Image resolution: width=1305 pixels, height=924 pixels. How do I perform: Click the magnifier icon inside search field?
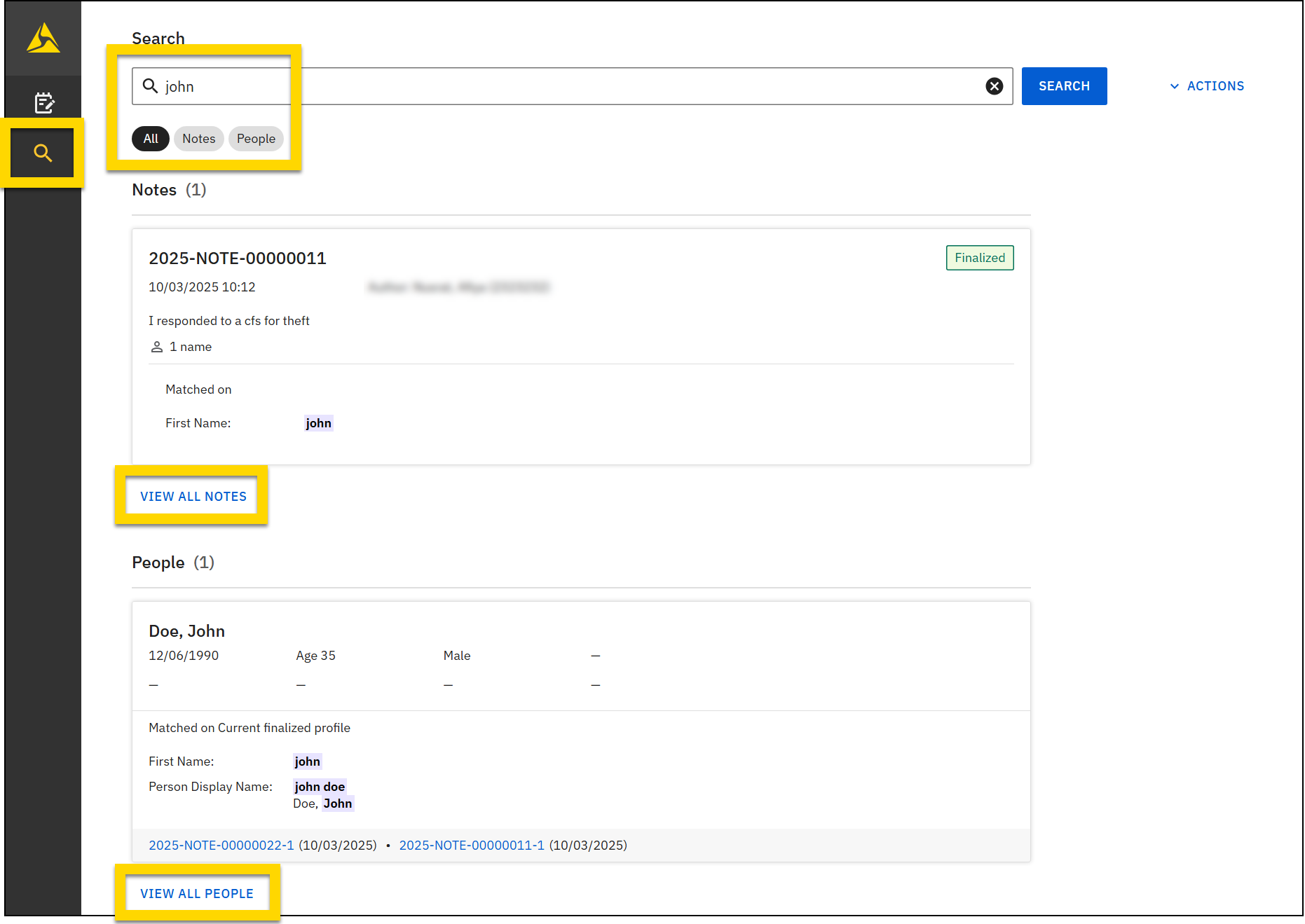[150, 86]
